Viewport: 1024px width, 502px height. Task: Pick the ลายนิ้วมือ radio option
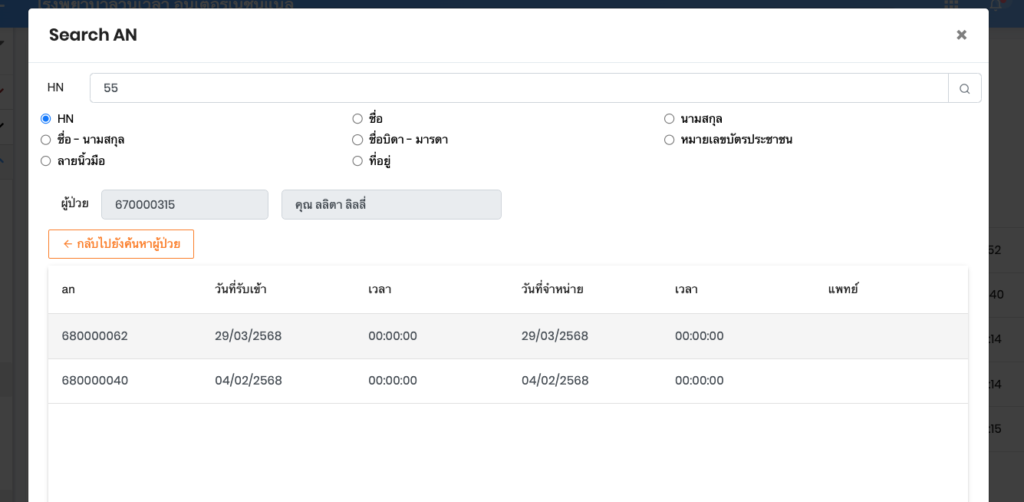[46, 161]
